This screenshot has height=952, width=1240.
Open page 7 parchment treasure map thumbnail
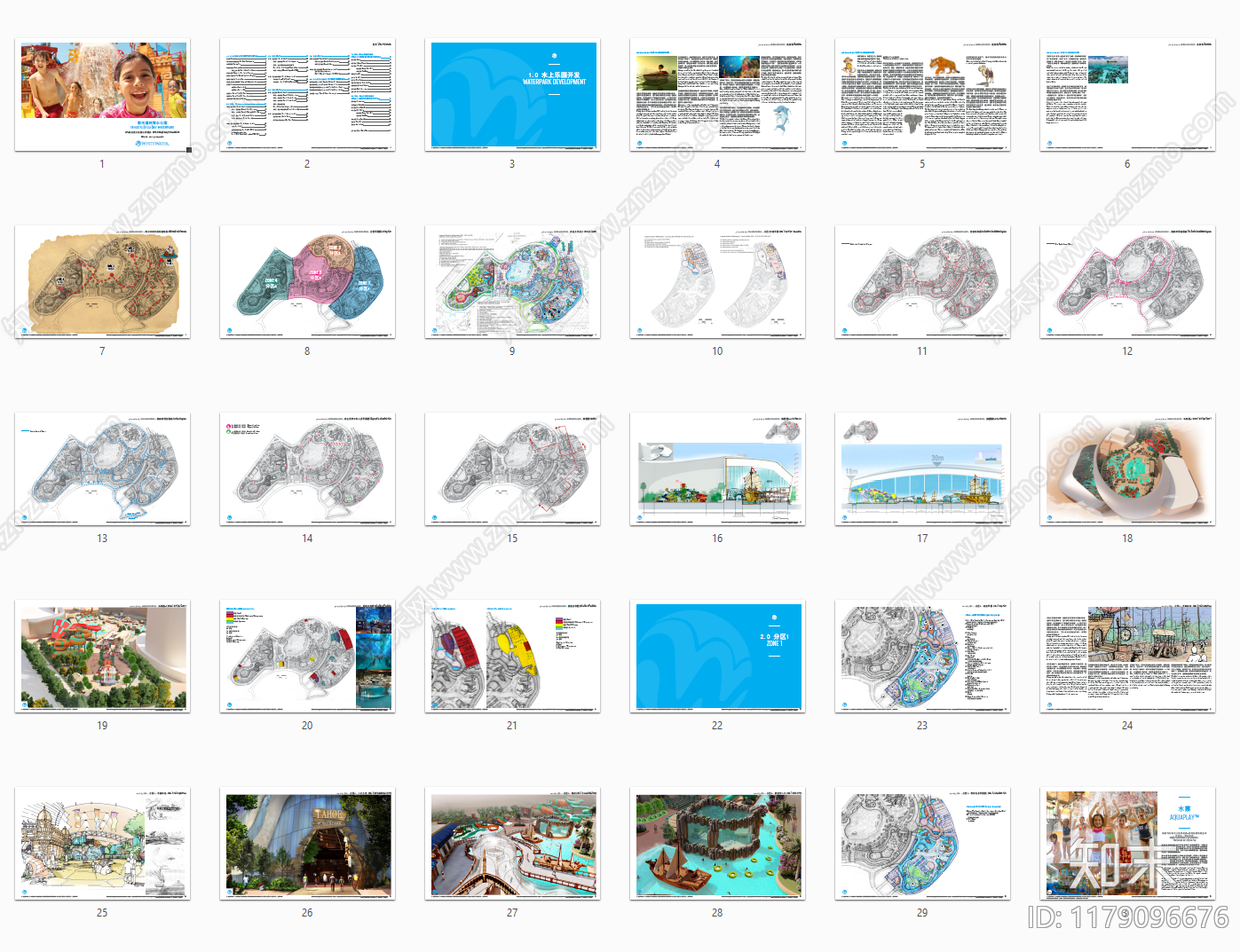(x=102, y=282)
